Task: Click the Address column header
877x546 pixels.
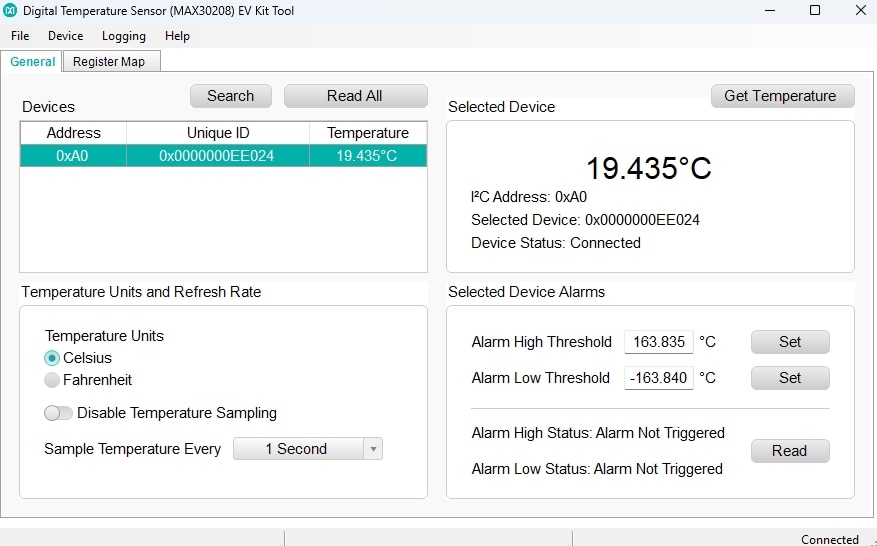Action: pyautogui.click(x=73, y=133)
